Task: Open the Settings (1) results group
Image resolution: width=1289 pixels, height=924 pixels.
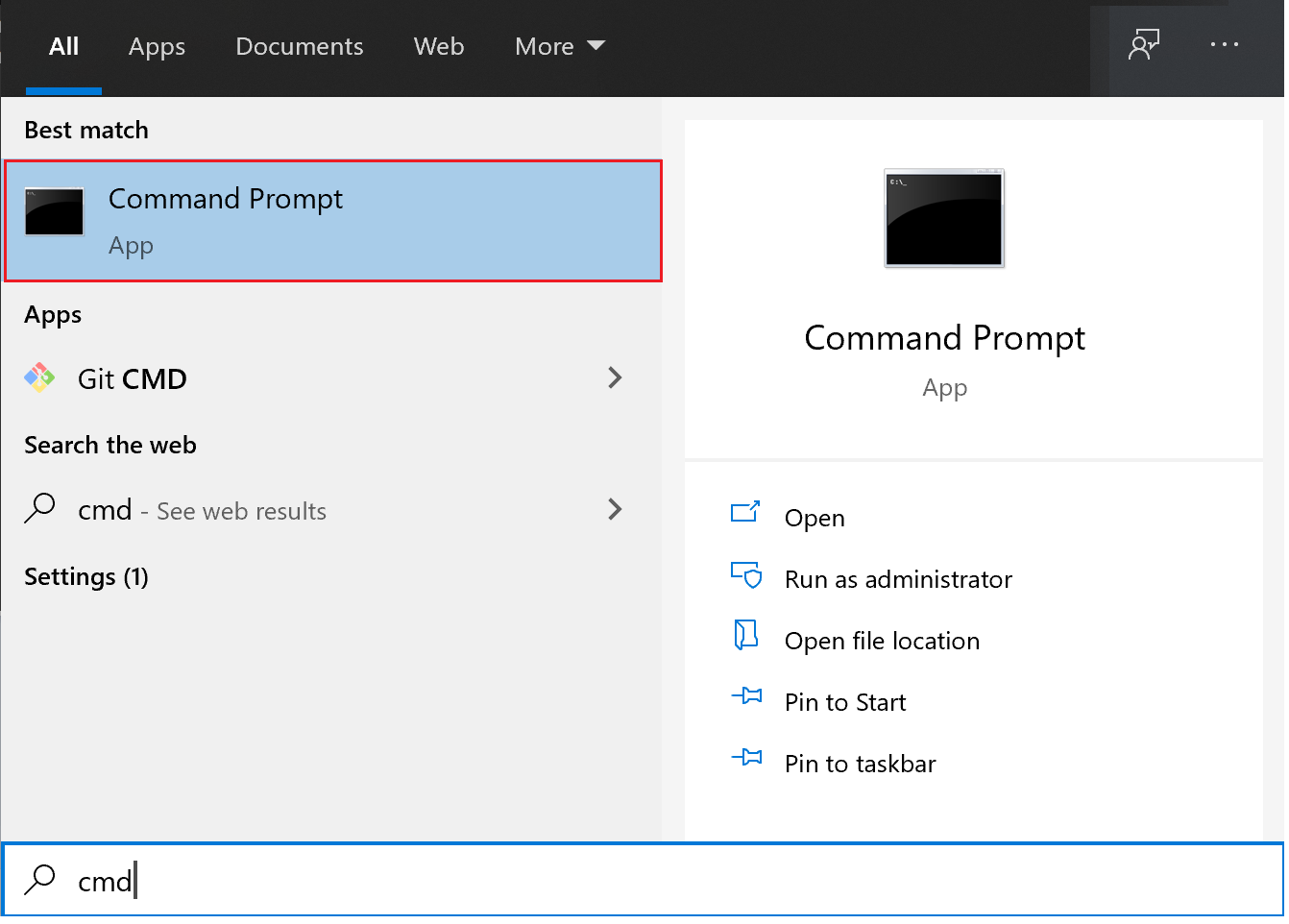Action: click(x=86, y=576)
